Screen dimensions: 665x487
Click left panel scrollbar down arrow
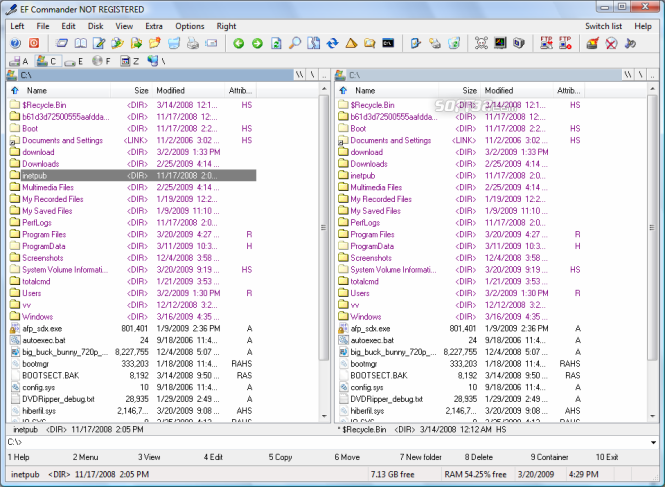[324, 416]
